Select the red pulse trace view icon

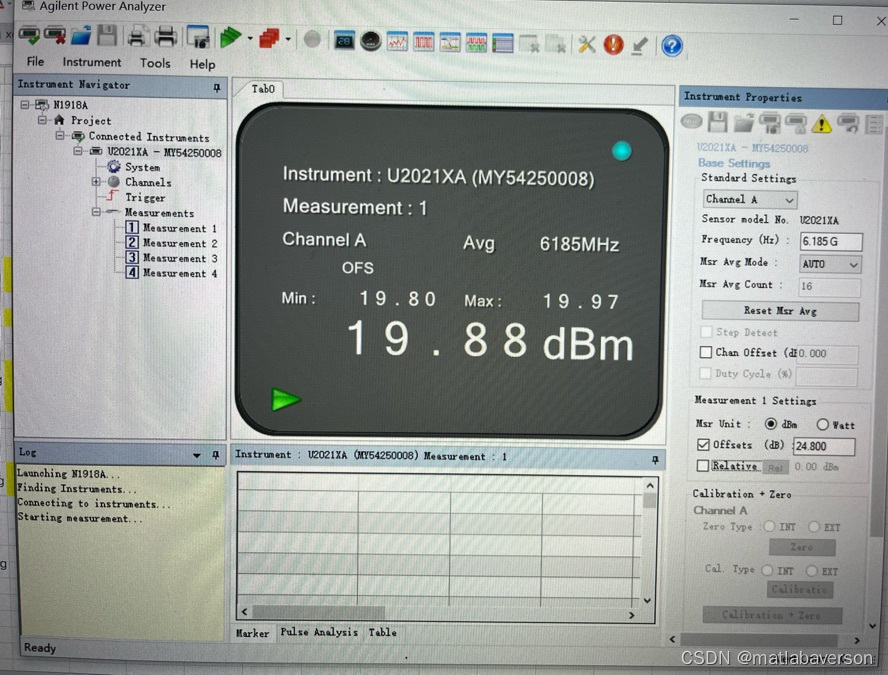(x=424, y=42)
